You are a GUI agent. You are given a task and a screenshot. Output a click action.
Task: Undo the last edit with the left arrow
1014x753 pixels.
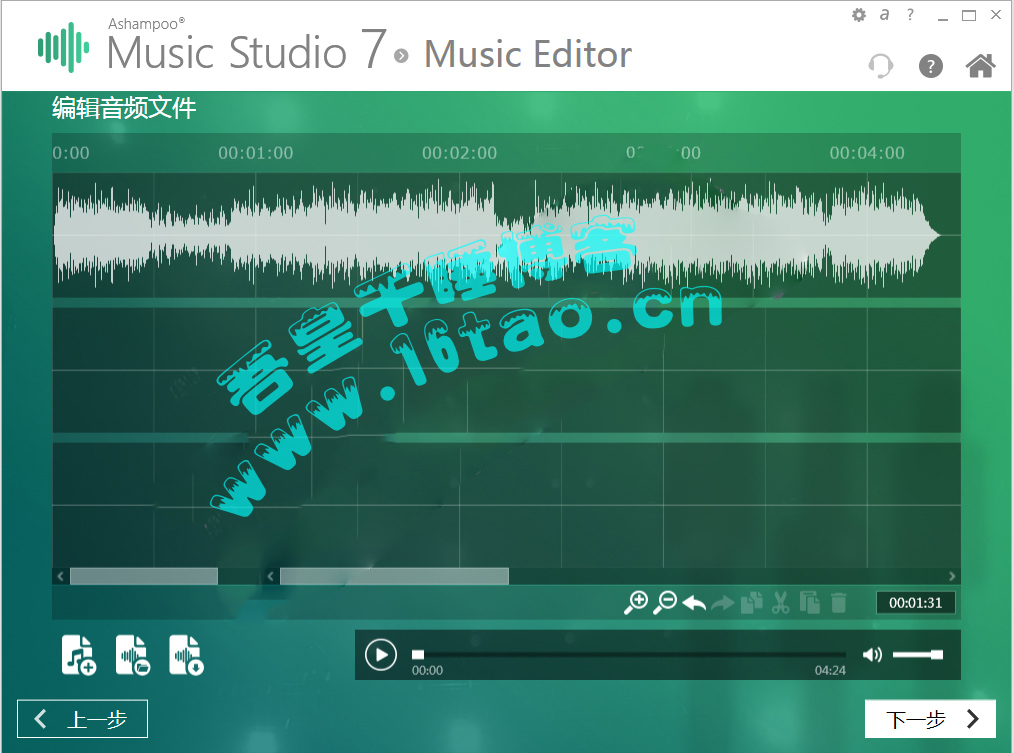[x=694, y=603]
